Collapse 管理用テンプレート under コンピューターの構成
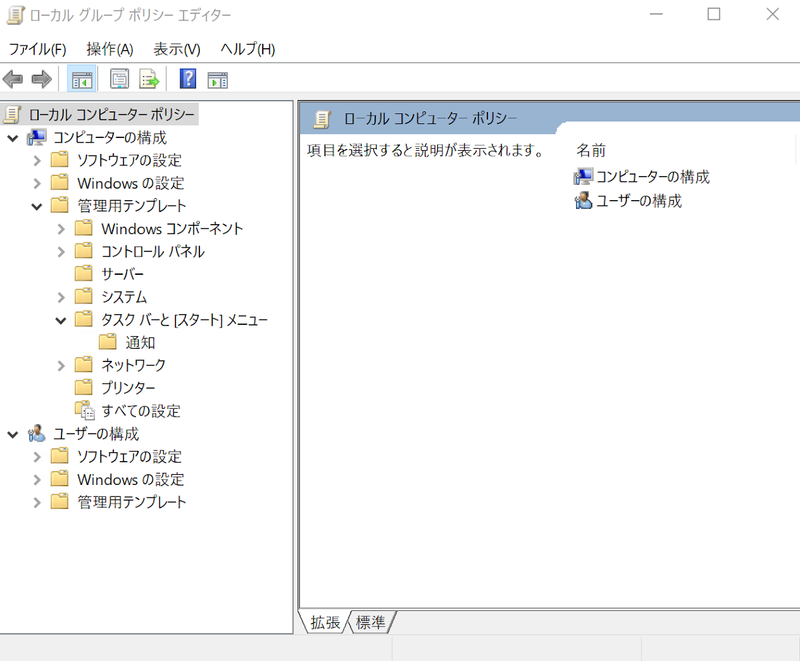This screenshot has height=661, width=800. tap(37, 207)
